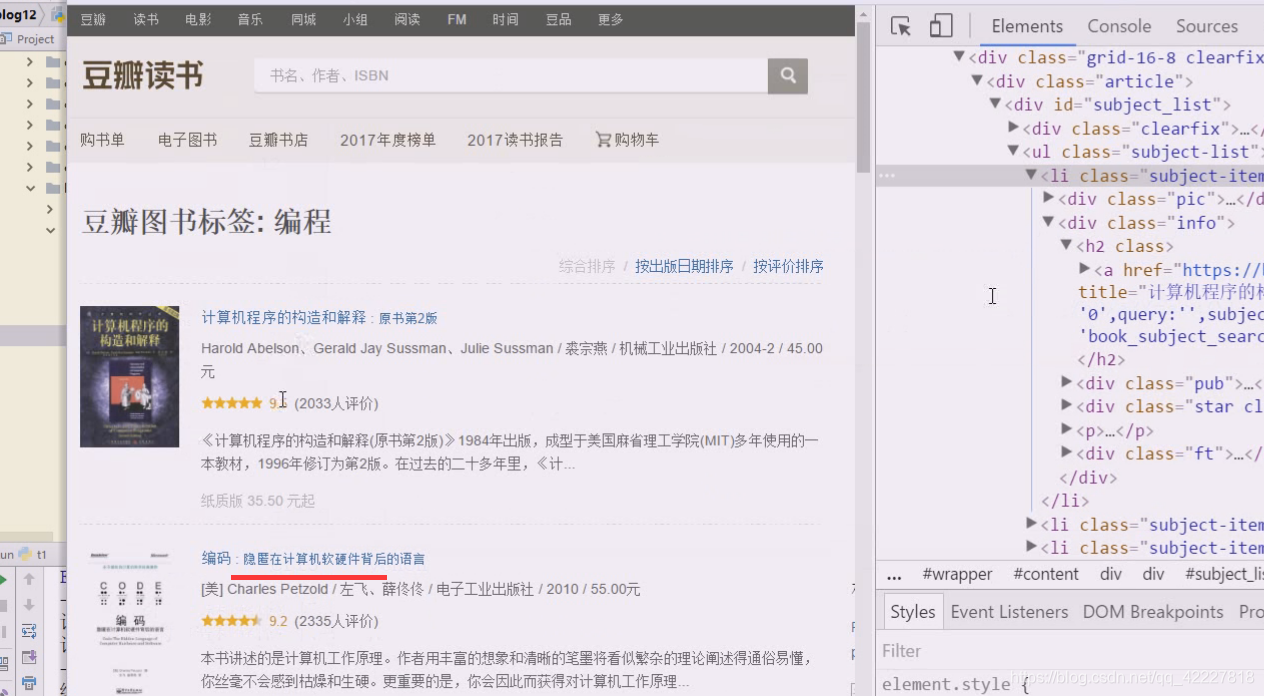Click 读书 in the Douban top navigation

(x=146, y=20)
